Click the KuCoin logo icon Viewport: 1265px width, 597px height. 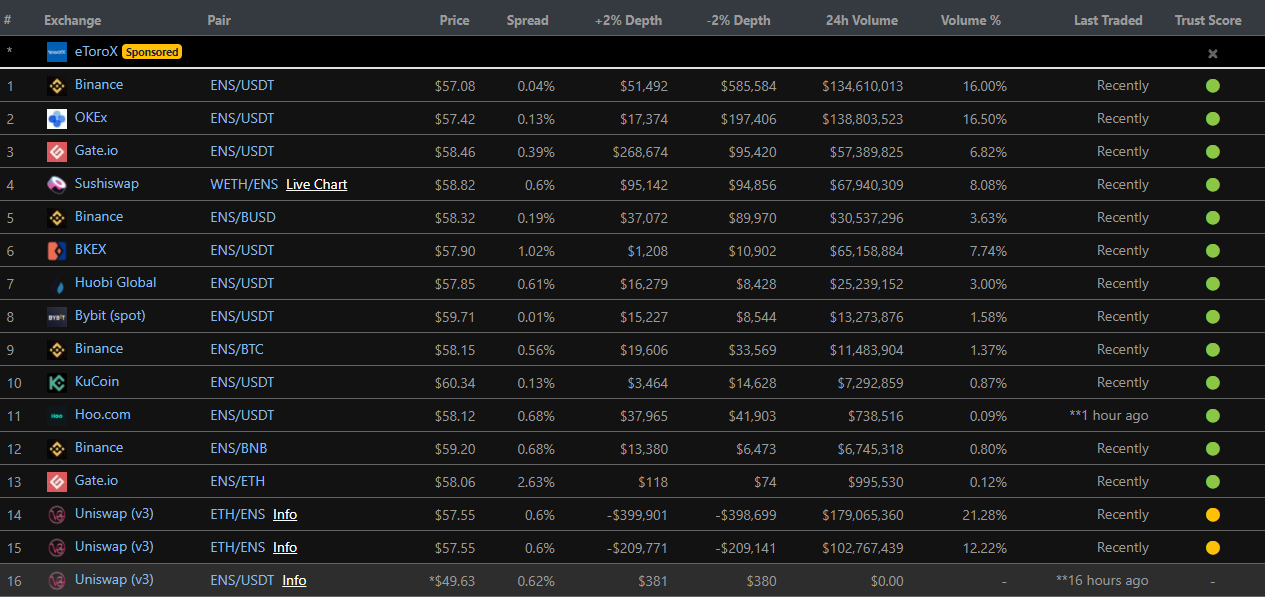[x=57, y=383]
